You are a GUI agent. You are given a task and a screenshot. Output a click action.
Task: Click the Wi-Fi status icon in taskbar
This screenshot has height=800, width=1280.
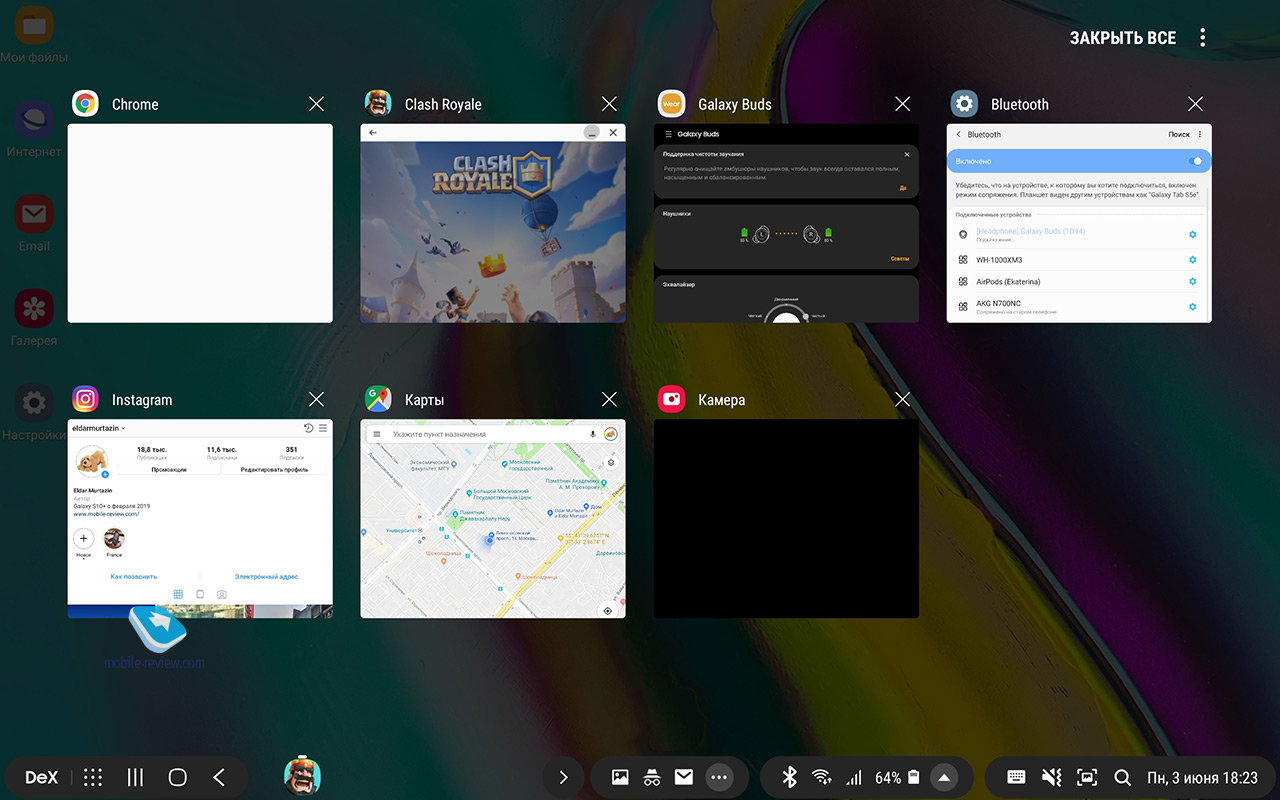(x=821, y=777)
